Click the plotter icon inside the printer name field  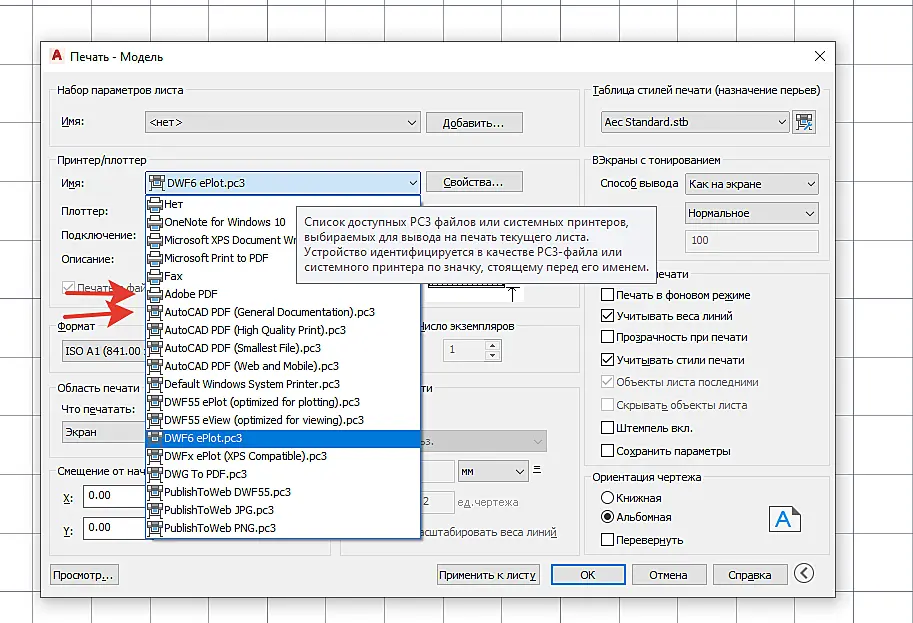(x=157, y=183)
